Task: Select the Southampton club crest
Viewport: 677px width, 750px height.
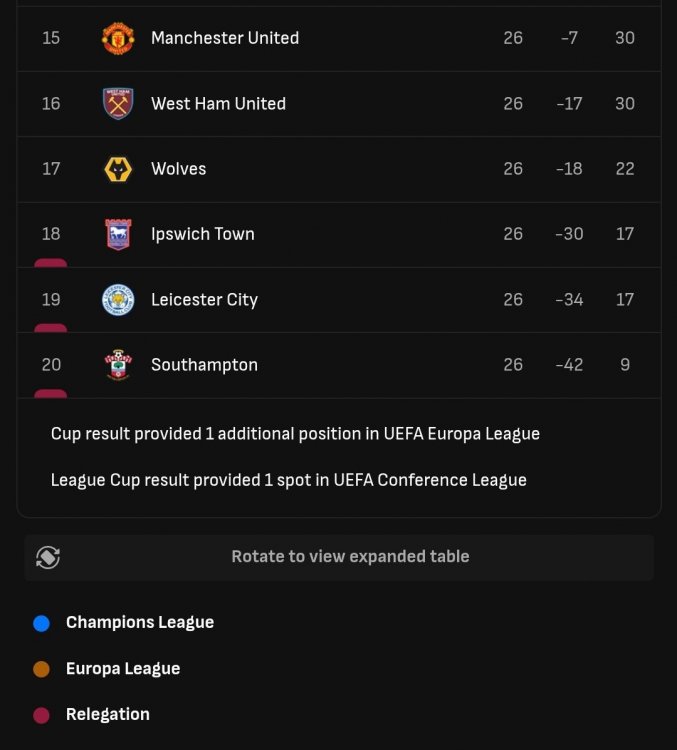Action: (118, 365)
